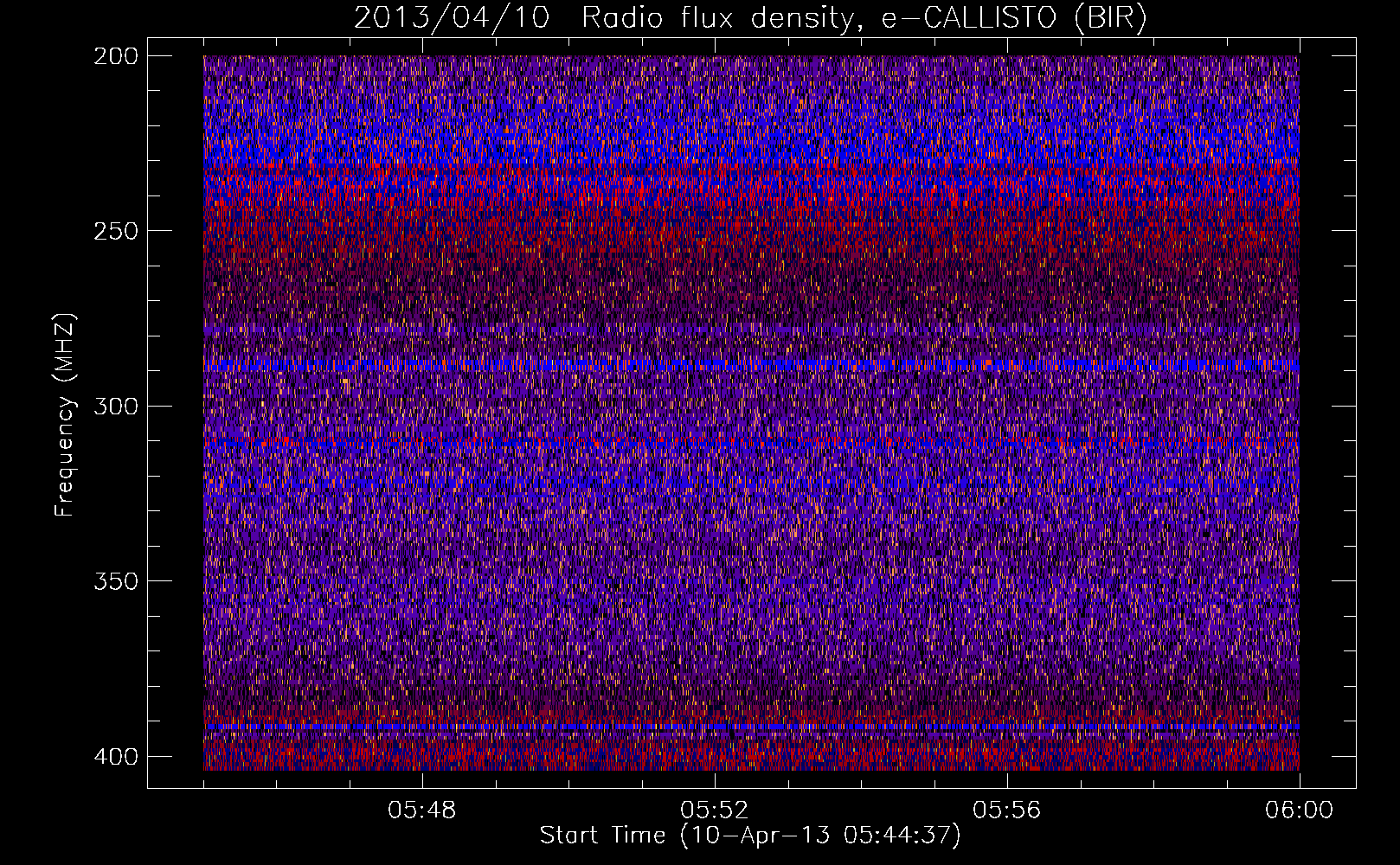Click the "Frequency (MHZ)" axis label
The image size is (1400, 865).
point(65,415)
